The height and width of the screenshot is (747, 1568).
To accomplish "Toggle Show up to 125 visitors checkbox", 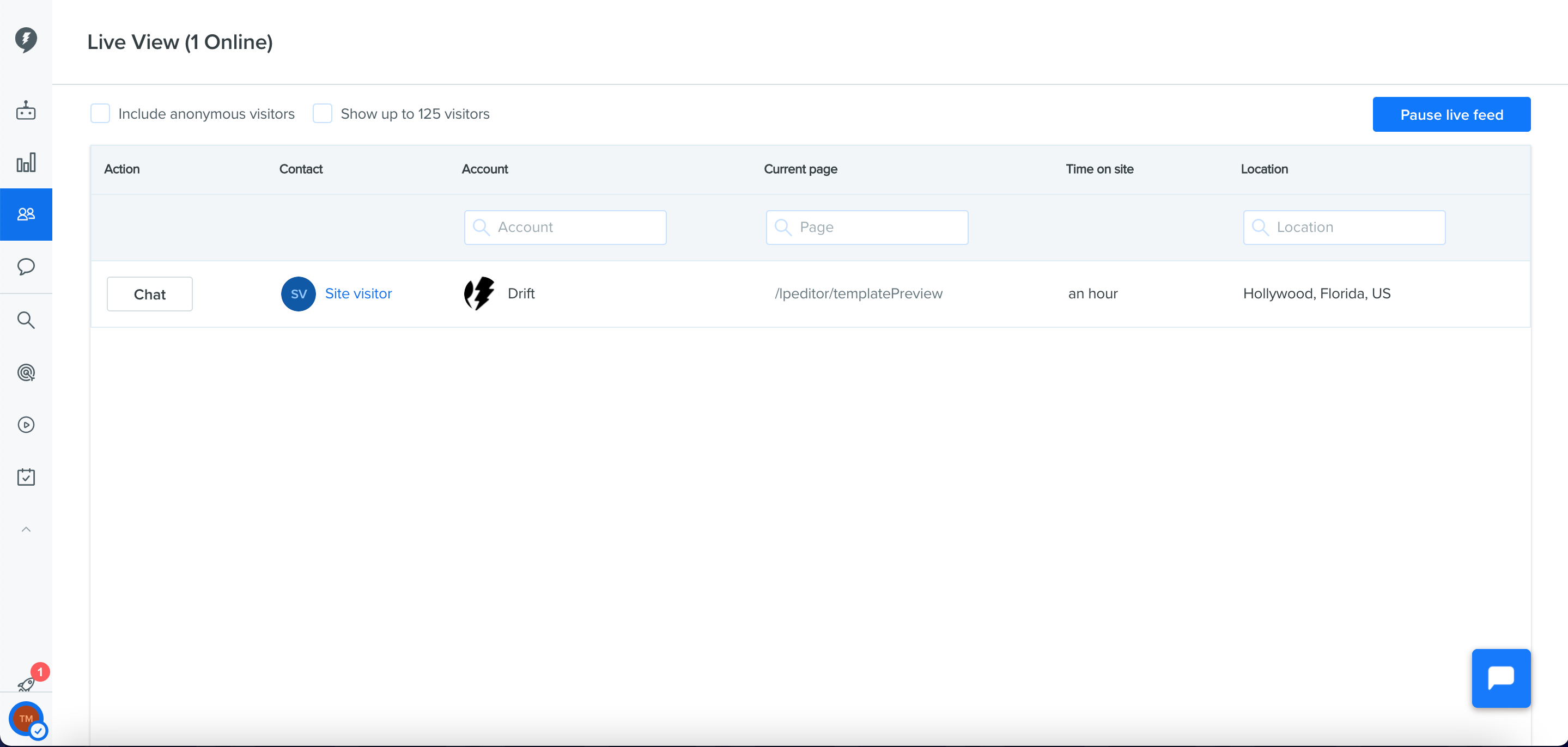I will point(322,114).
